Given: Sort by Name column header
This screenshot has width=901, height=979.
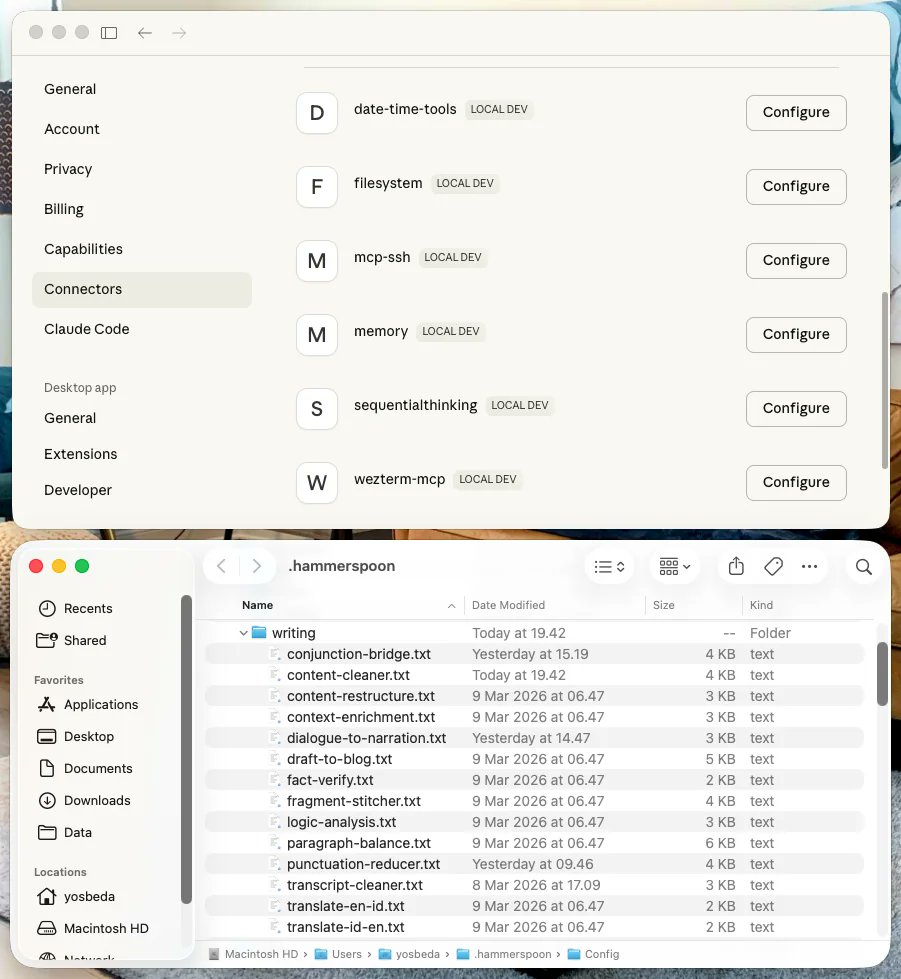Looking at the screenshot, I should coord(257,605).
